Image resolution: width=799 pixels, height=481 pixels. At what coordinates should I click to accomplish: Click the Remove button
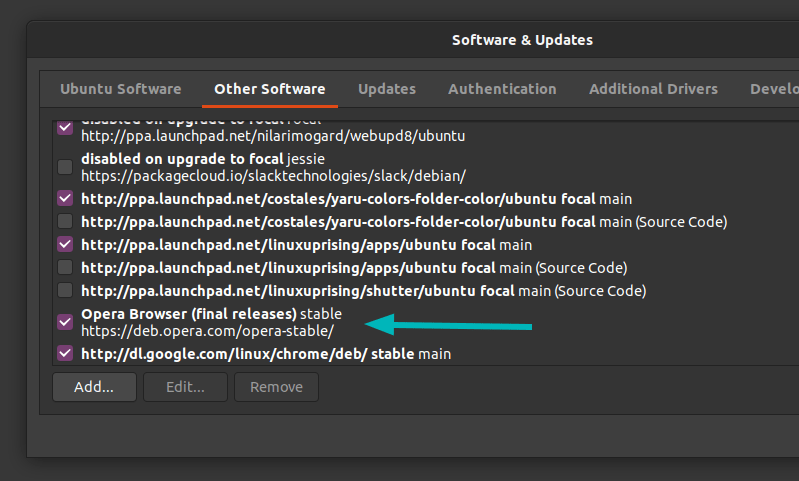click(x=276, y=387)
